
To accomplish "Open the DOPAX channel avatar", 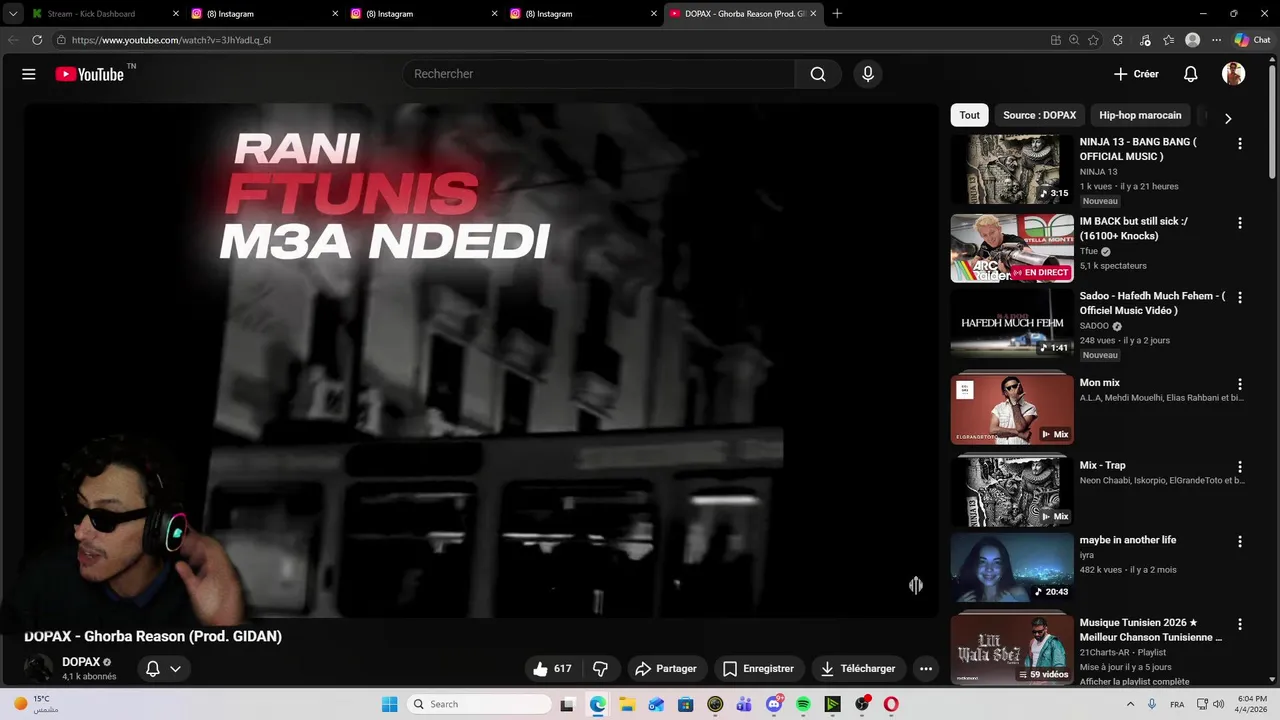I will [39, 669].
